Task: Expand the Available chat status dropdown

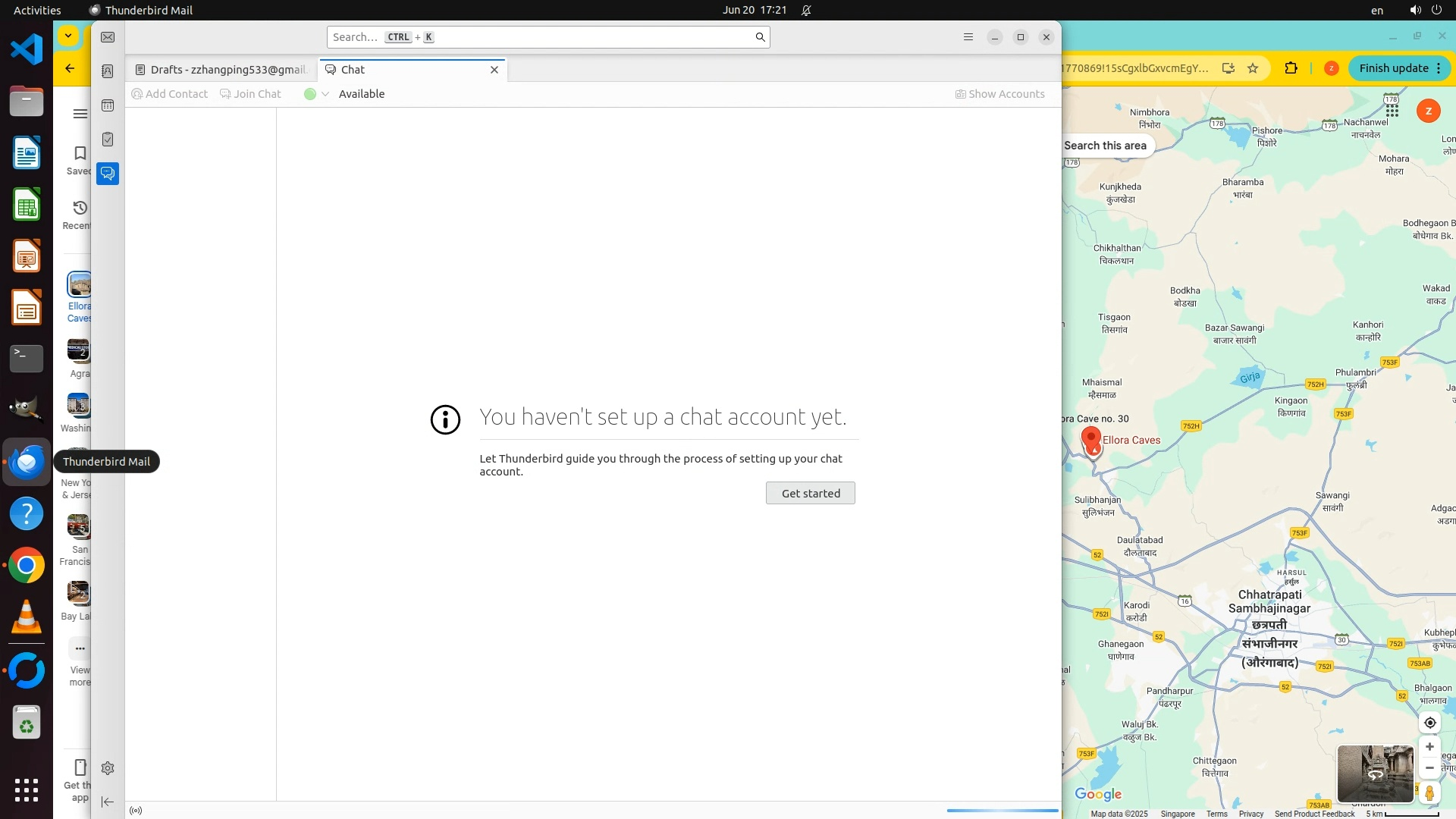Action: click(325, 94)
